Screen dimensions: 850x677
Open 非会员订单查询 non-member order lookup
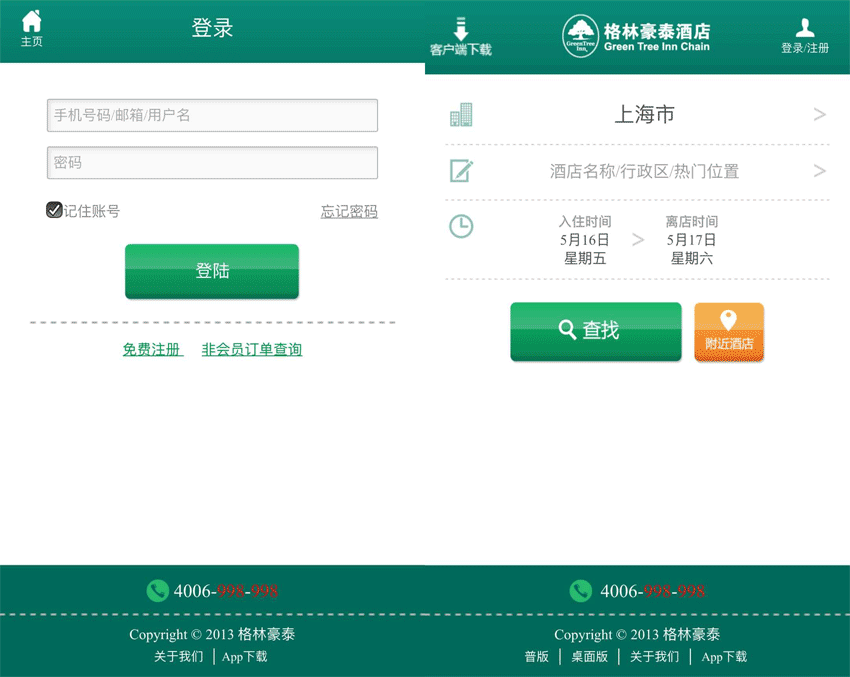(x=252, y=349)
